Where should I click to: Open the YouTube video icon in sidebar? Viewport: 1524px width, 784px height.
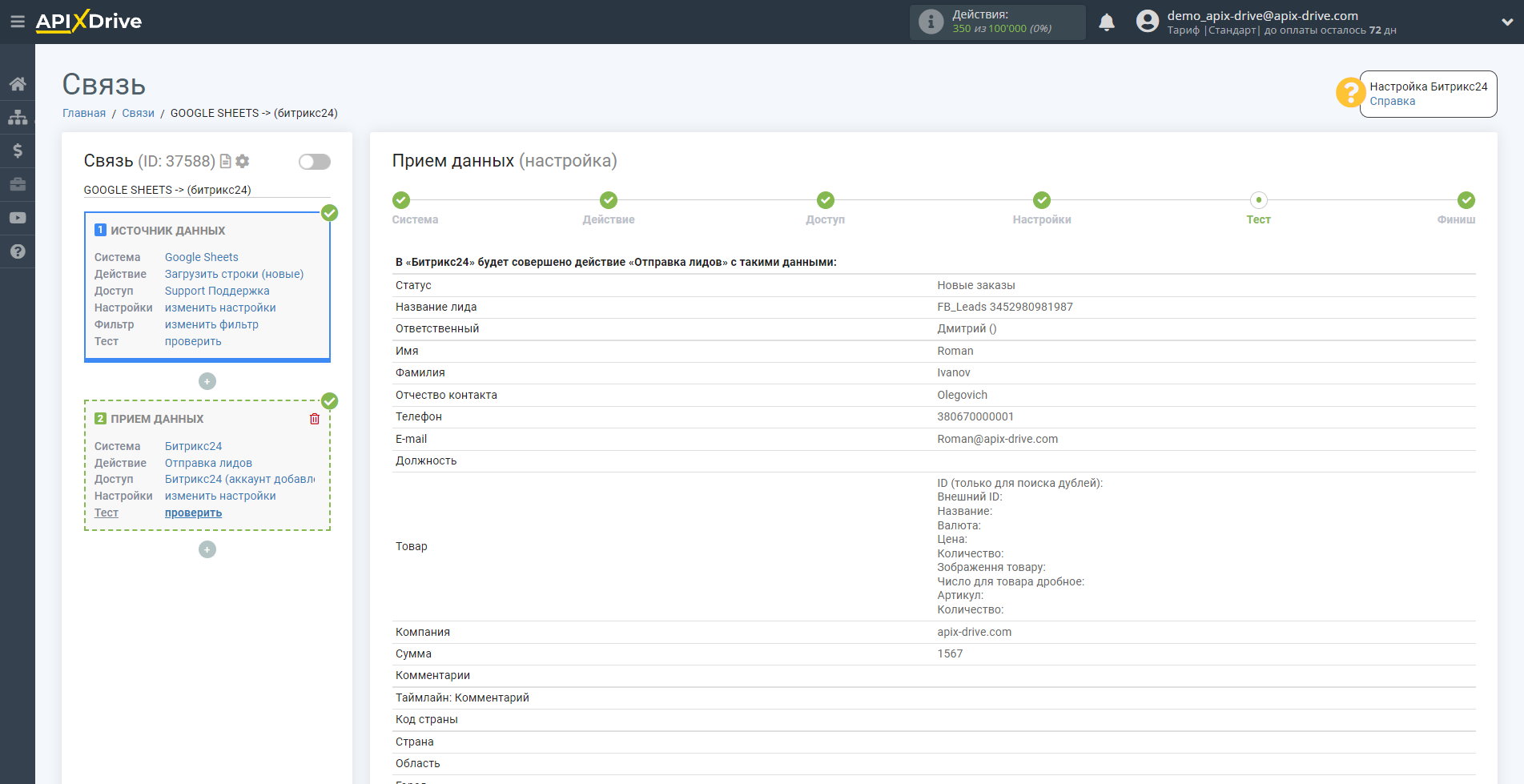coord(18,218)
